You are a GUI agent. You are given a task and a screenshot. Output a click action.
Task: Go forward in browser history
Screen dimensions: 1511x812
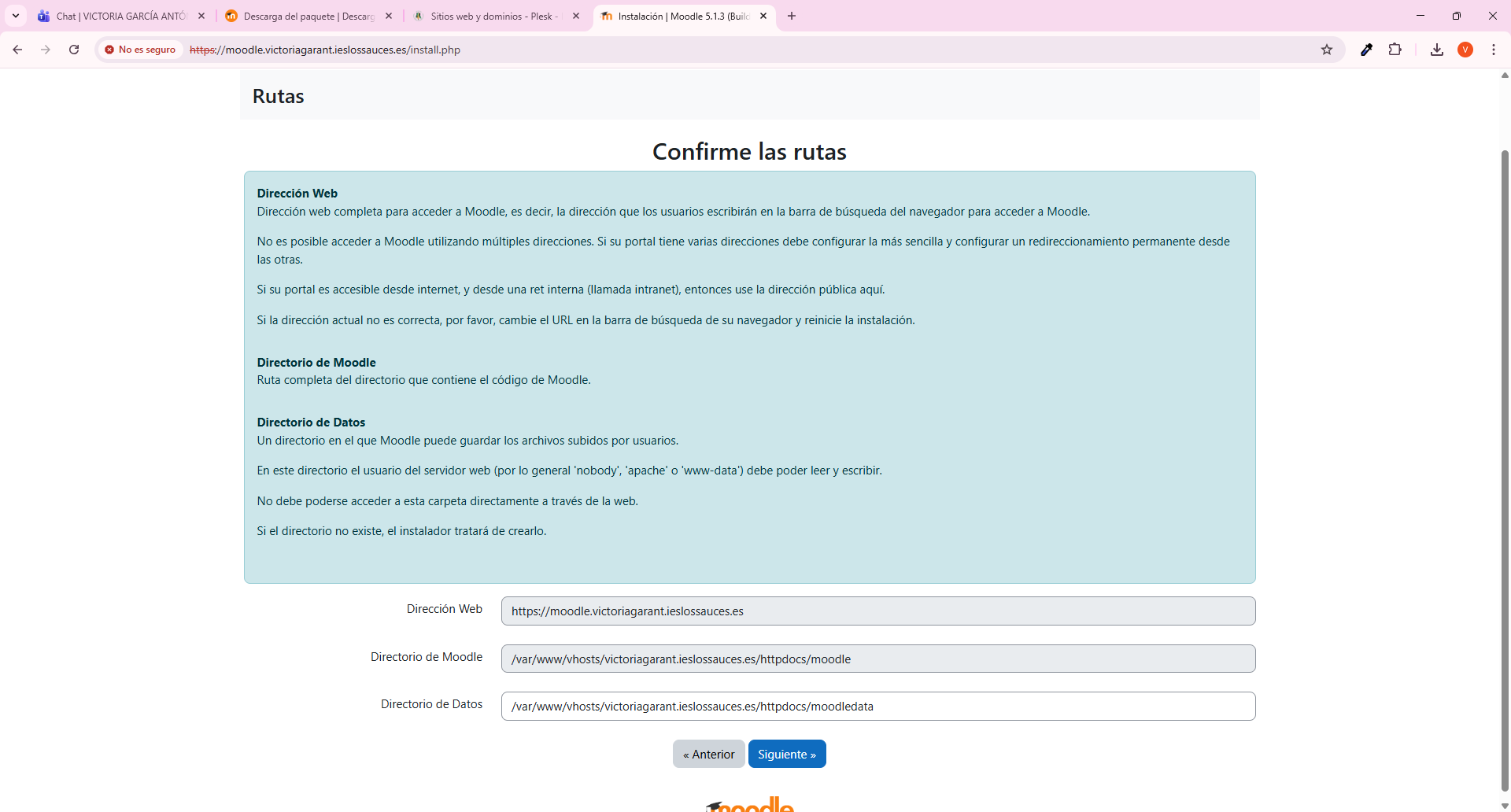(x=46, y=50)
